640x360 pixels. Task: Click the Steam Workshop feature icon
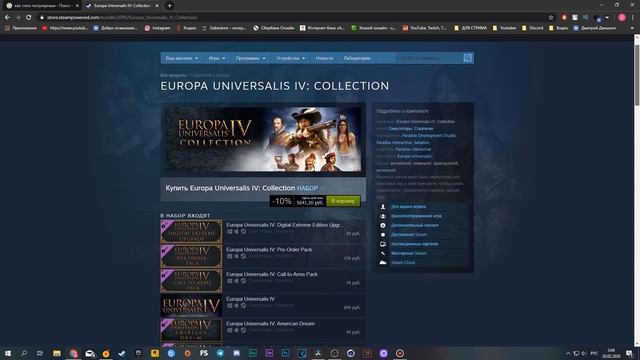point(383,253)
